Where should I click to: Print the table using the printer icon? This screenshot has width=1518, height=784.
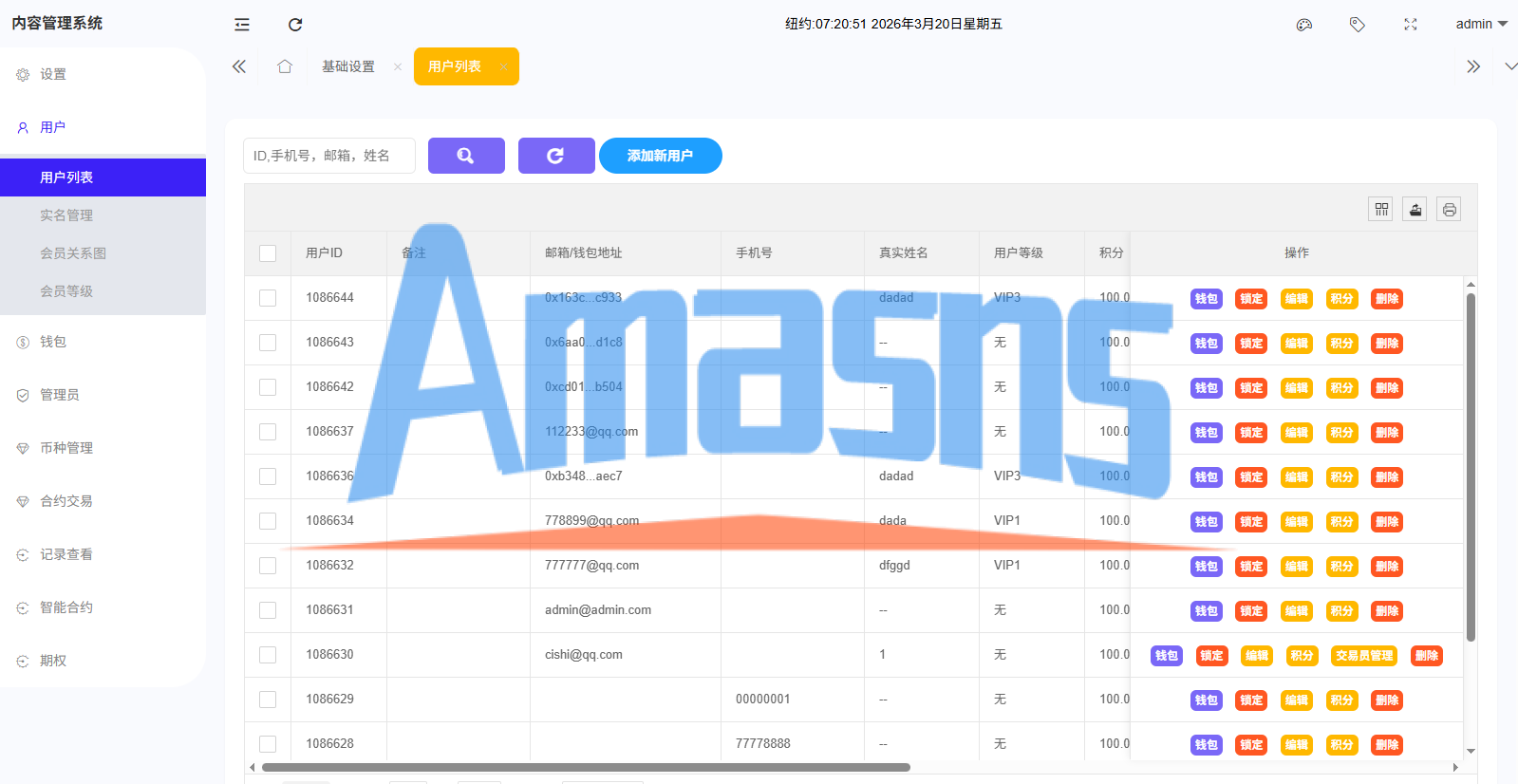coord(1449,209)
